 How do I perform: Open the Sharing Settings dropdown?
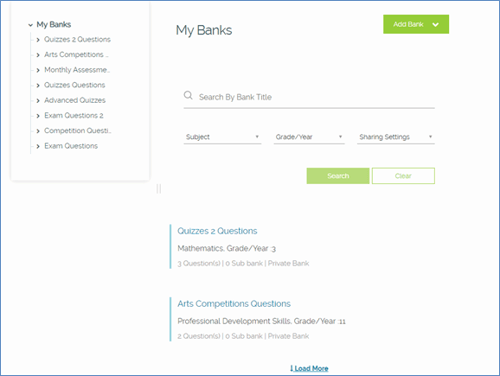(x=396, y=137)
